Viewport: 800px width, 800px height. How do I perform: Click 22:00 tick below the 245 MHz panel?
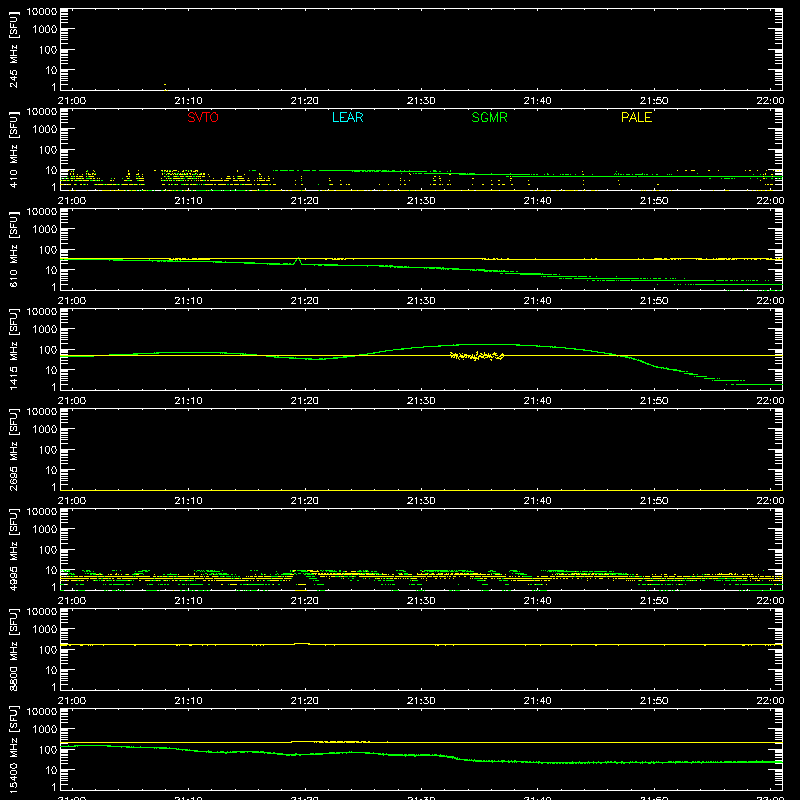(770, 101)
